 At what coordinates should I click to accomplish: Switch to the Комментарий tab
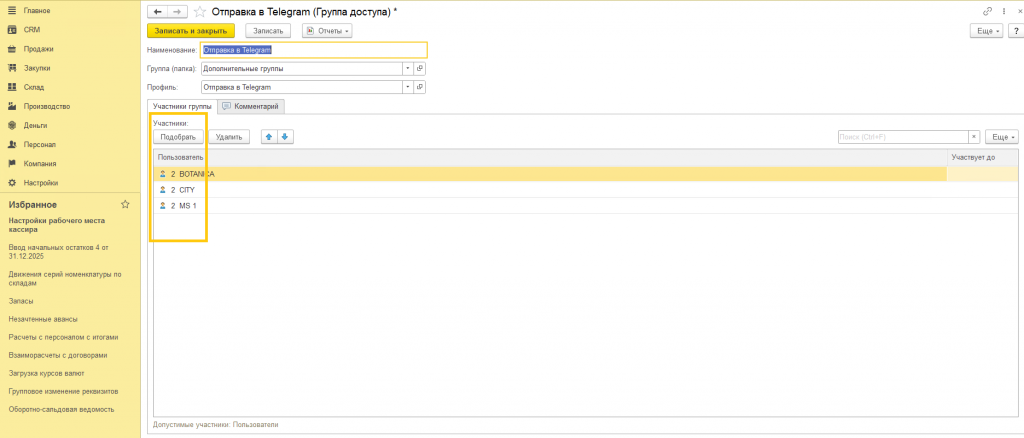point(251,106)
